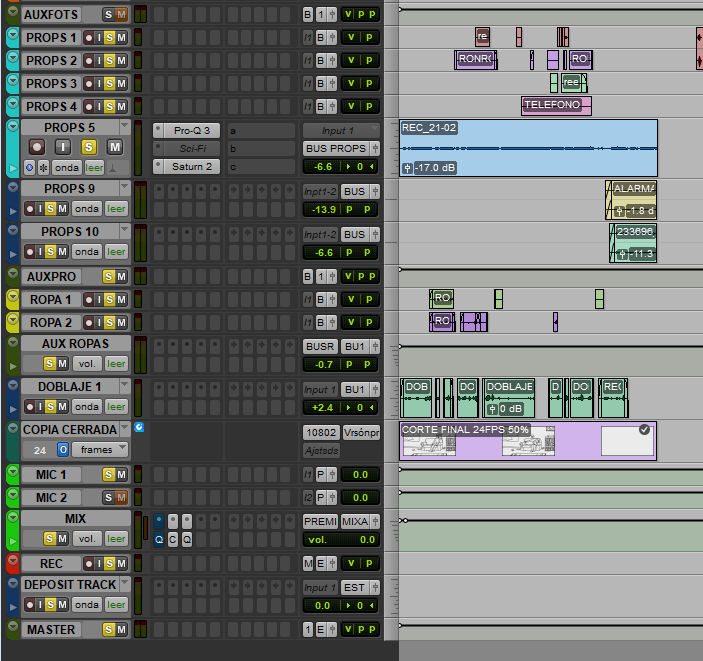Open the frames view dropdown on video track
This screenshot has height=661, width=703.
99,449
